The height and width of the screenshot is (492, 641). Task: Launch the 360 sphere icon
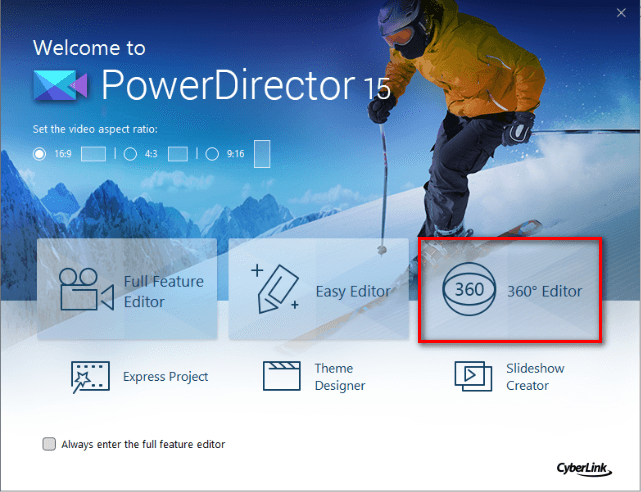(x=469, y=289)
